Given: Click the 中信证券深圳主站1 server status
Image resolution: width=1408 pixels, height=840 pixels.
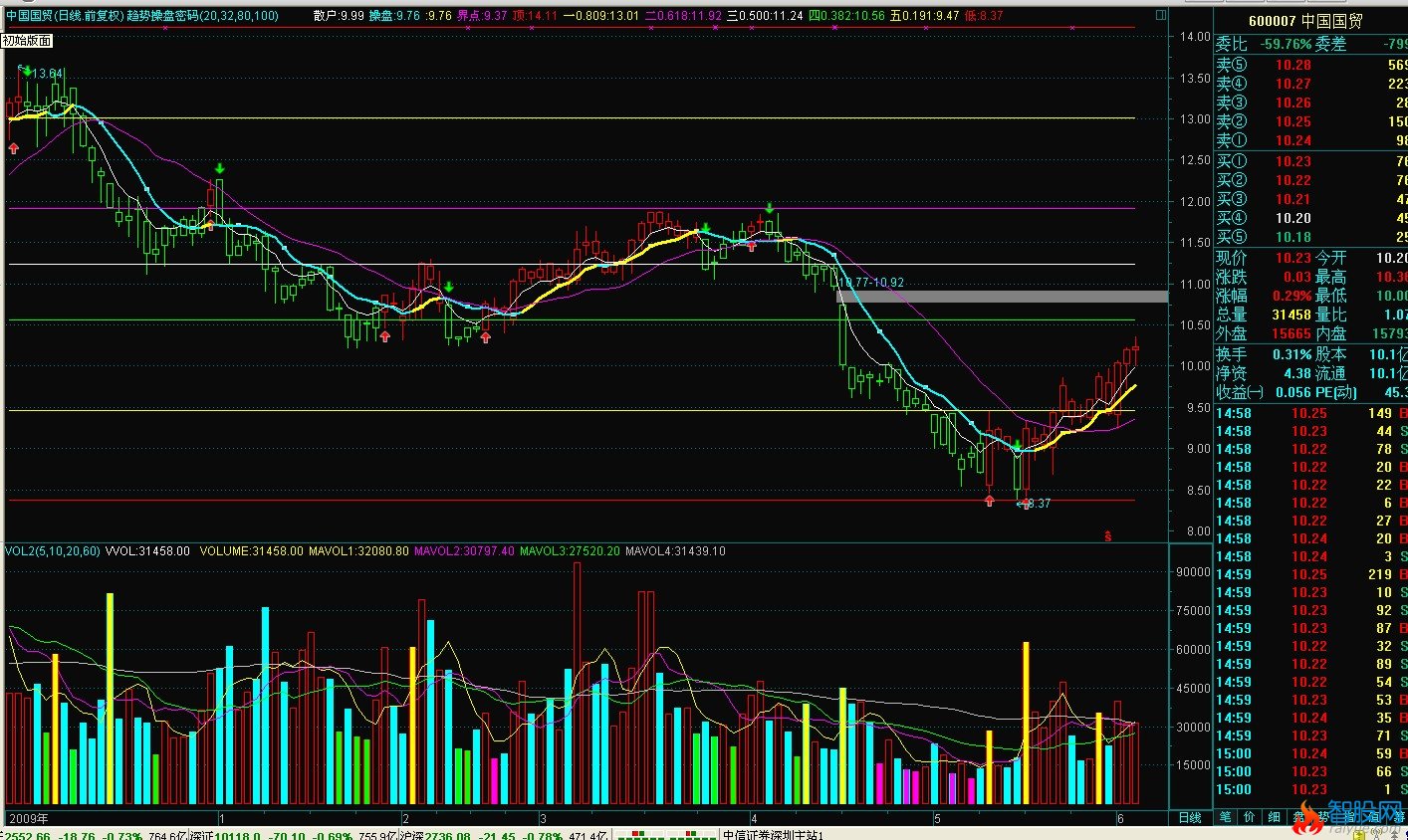Looking at the screenshot, I should pos(773,835).
